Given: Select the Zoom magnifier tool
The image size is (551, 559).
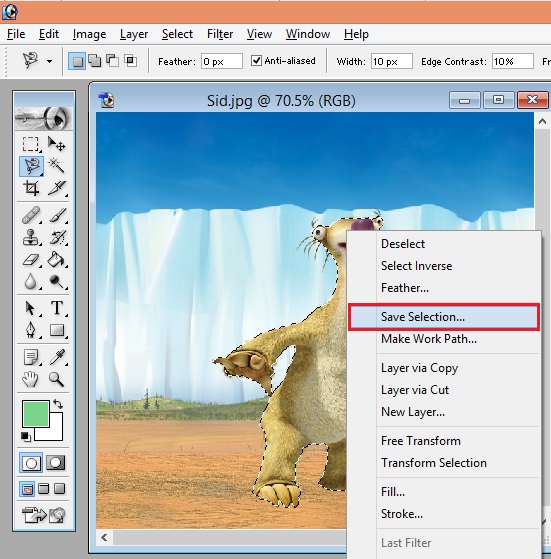Looking at the screenshot, I should [56, 379].
